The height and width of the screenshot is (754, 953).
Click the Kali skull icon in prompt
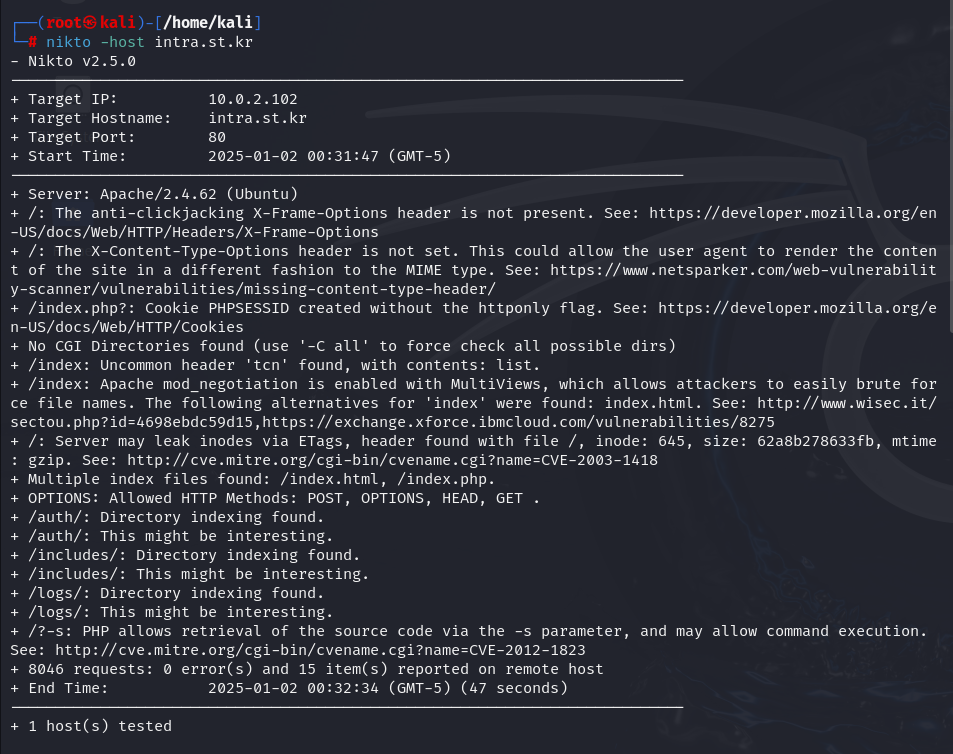pos(90,22)
